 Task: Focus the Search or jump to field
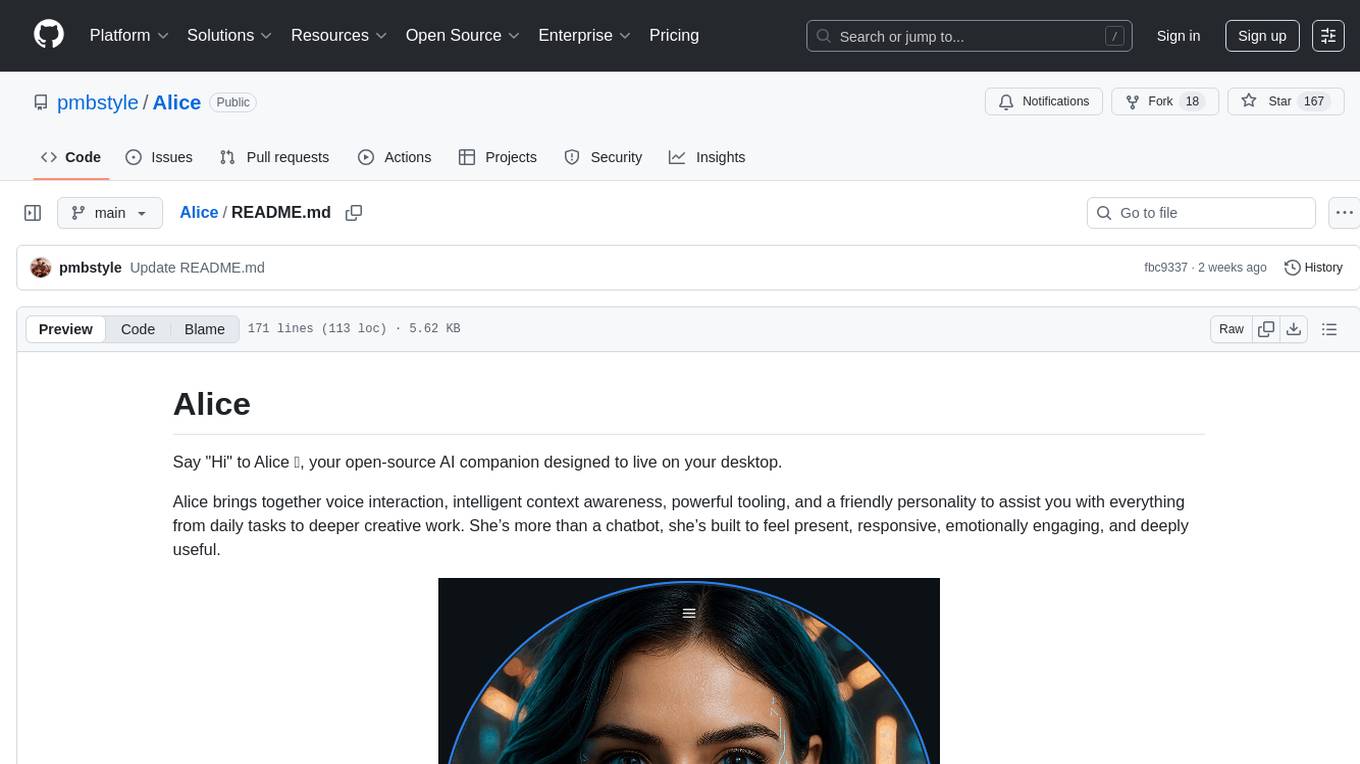(968, 36)
